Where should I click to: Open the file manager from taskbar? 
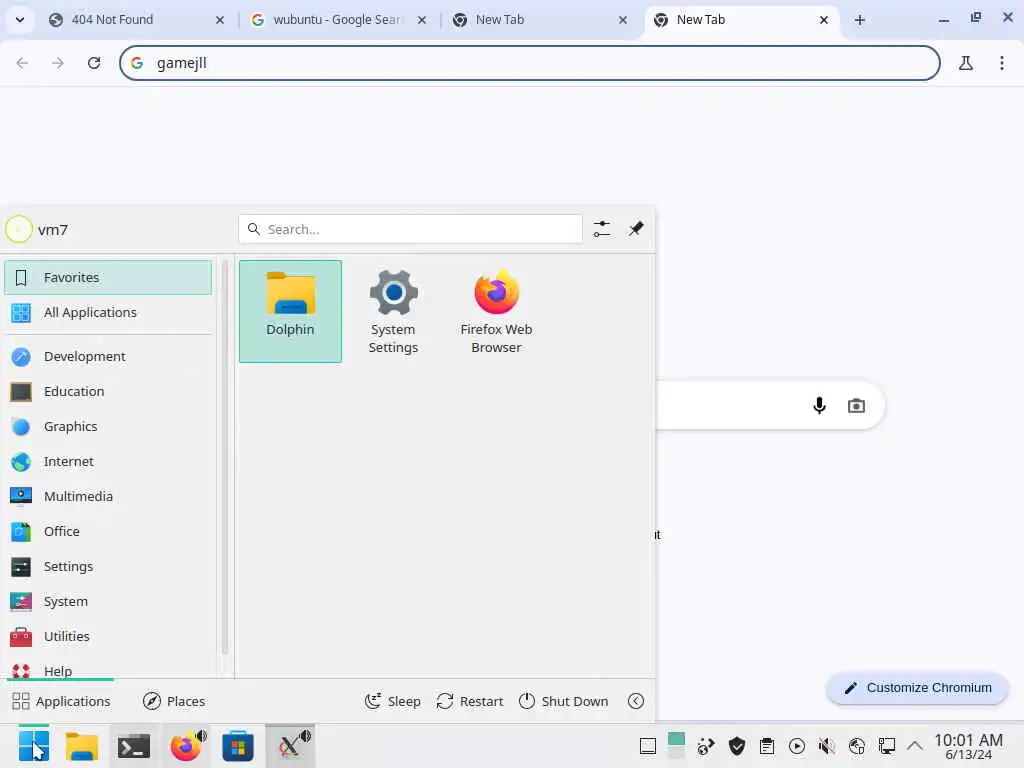[82, 746]
